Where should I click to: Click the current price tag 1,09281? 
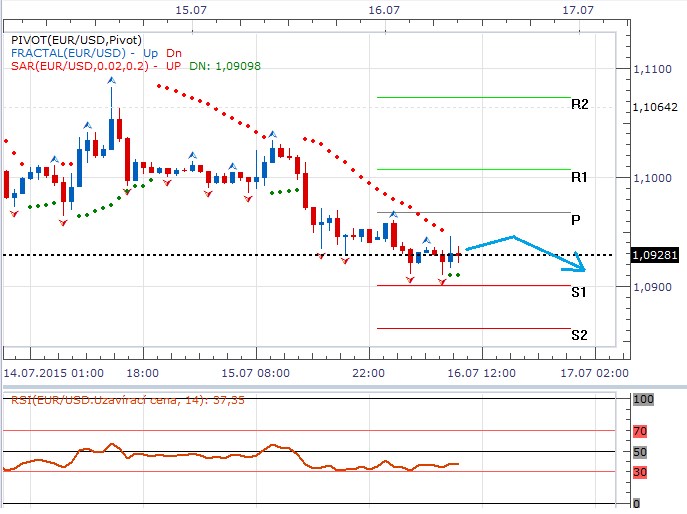point(656,255)
